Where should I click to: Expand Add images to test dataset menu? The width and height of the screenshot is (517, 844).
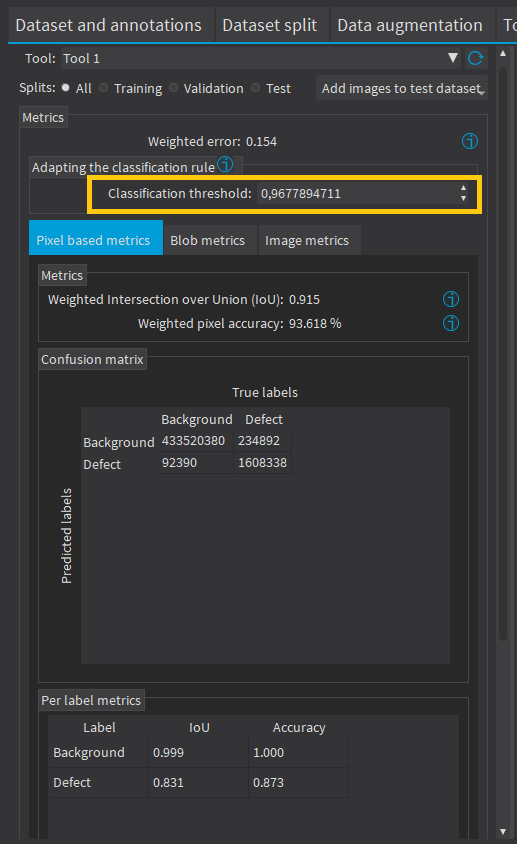(402, 88)
